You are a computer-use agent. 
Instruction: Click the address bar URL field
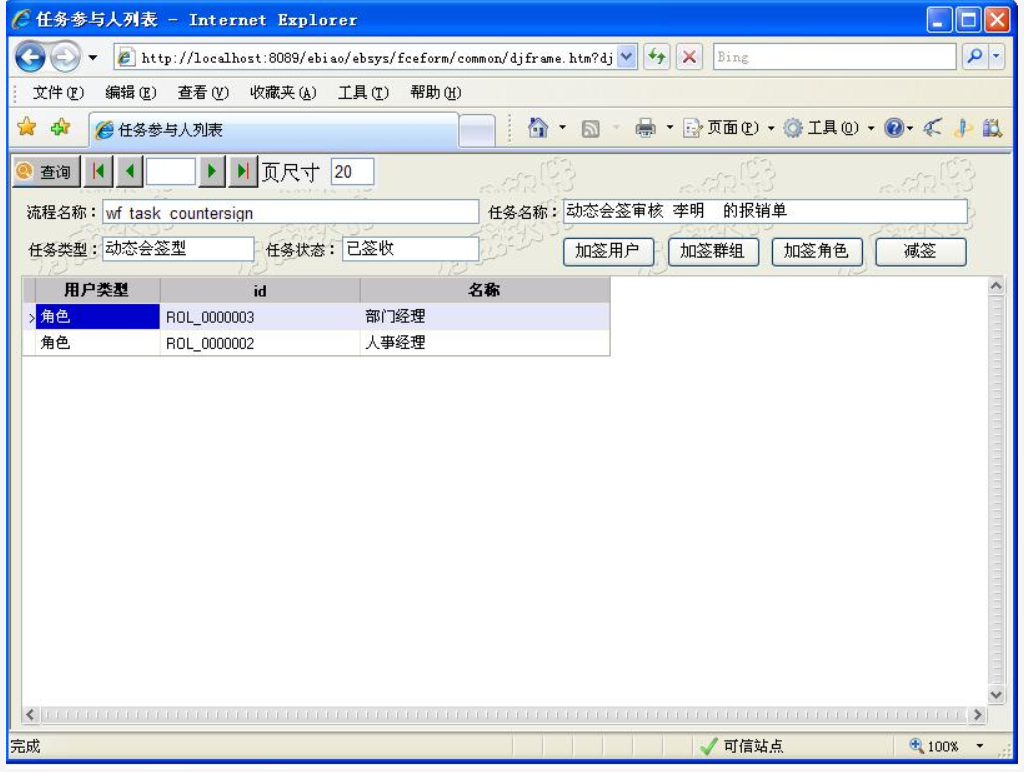[x=366, y=57]
